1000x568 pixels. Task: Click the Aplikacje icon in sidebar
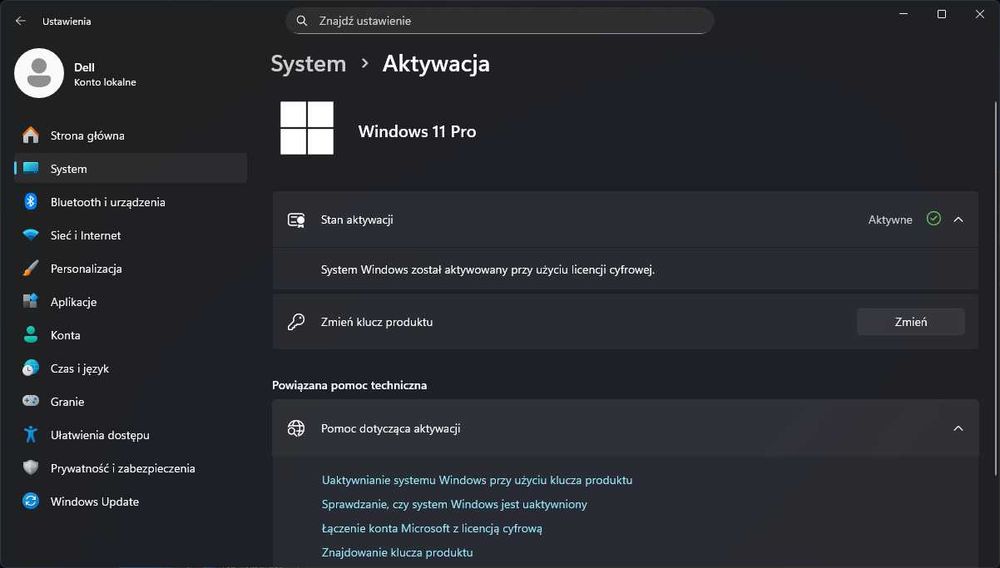coord(31,302)
